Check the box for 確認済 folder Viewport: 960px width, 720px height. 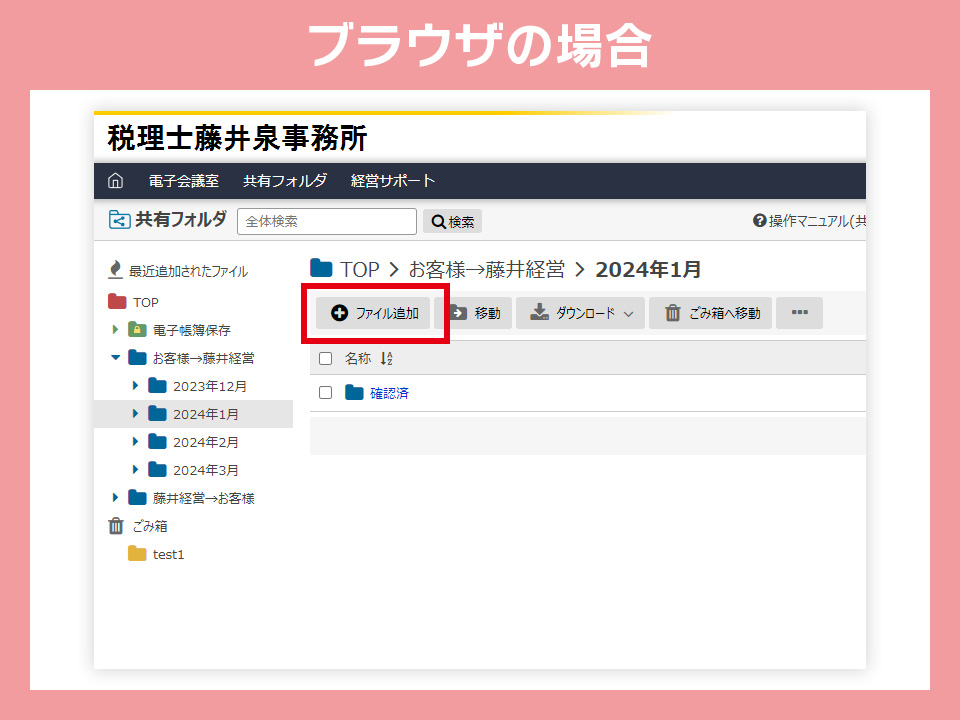click(325, 393)
